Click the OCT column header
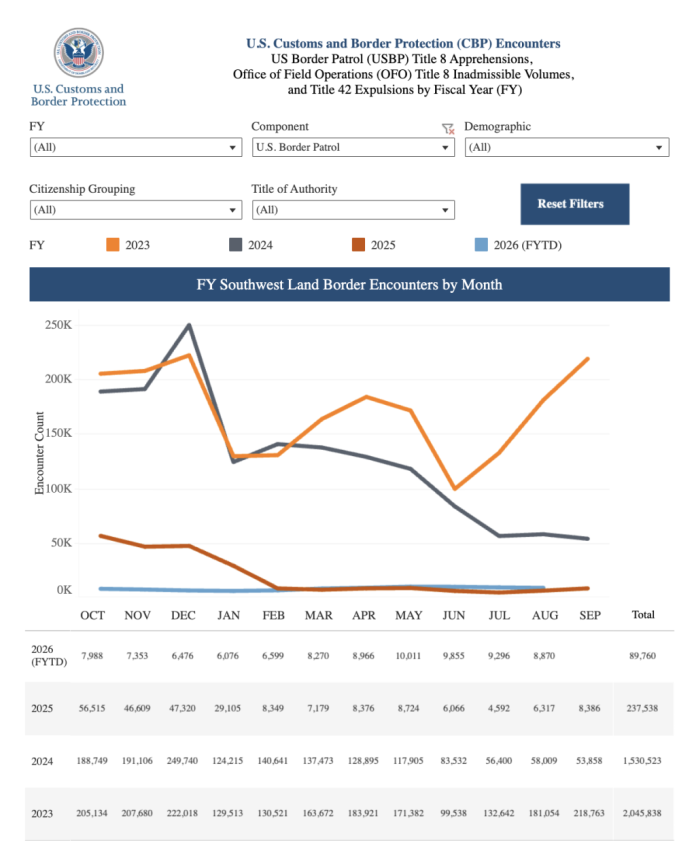The height and width of the screenshot is (844, 696). click(x=93, y=615)
